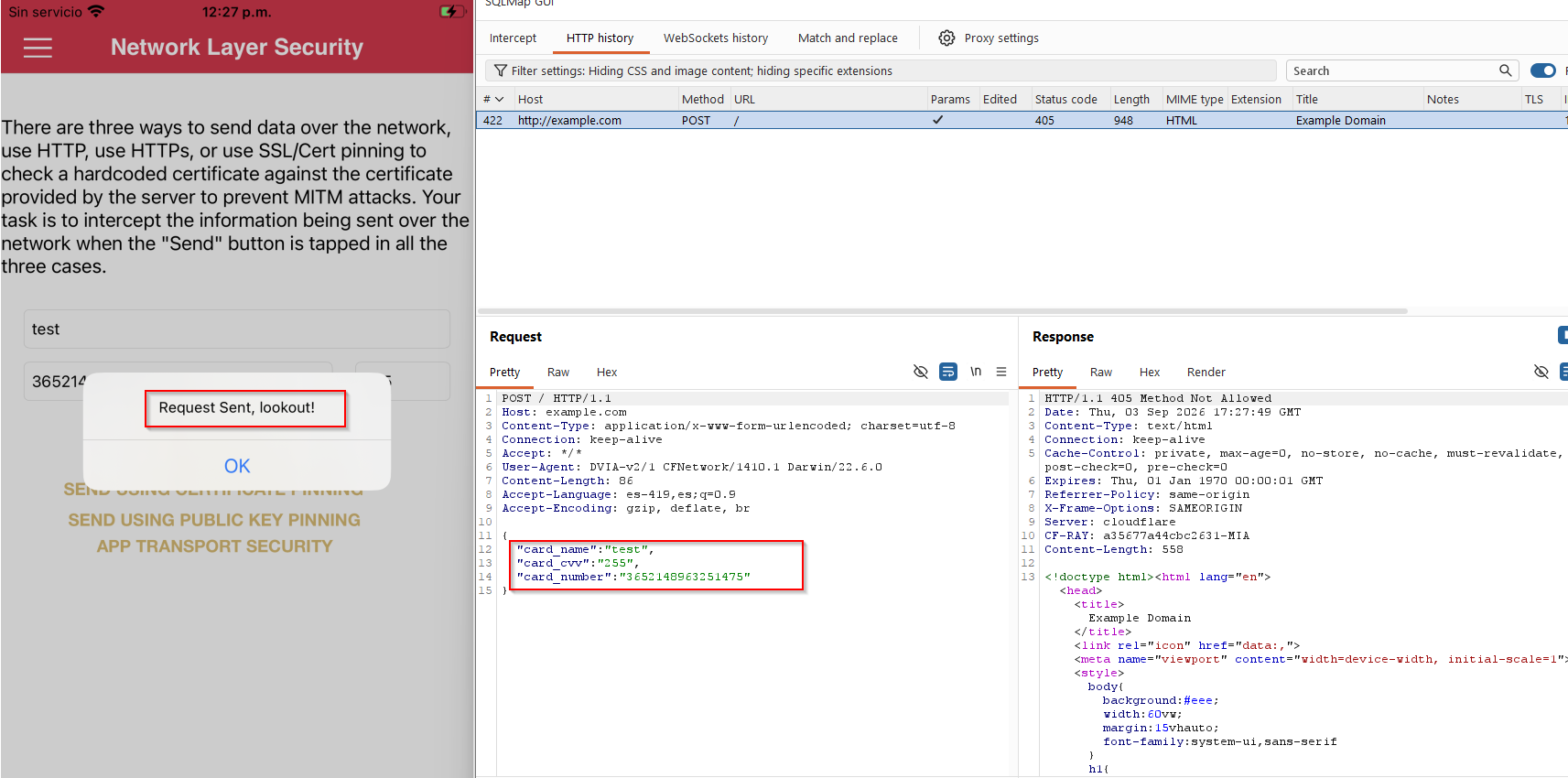Screen dimensions: 1568x778
Task: Toggle the \n non-printable characters button in Request
Action: 976,372
